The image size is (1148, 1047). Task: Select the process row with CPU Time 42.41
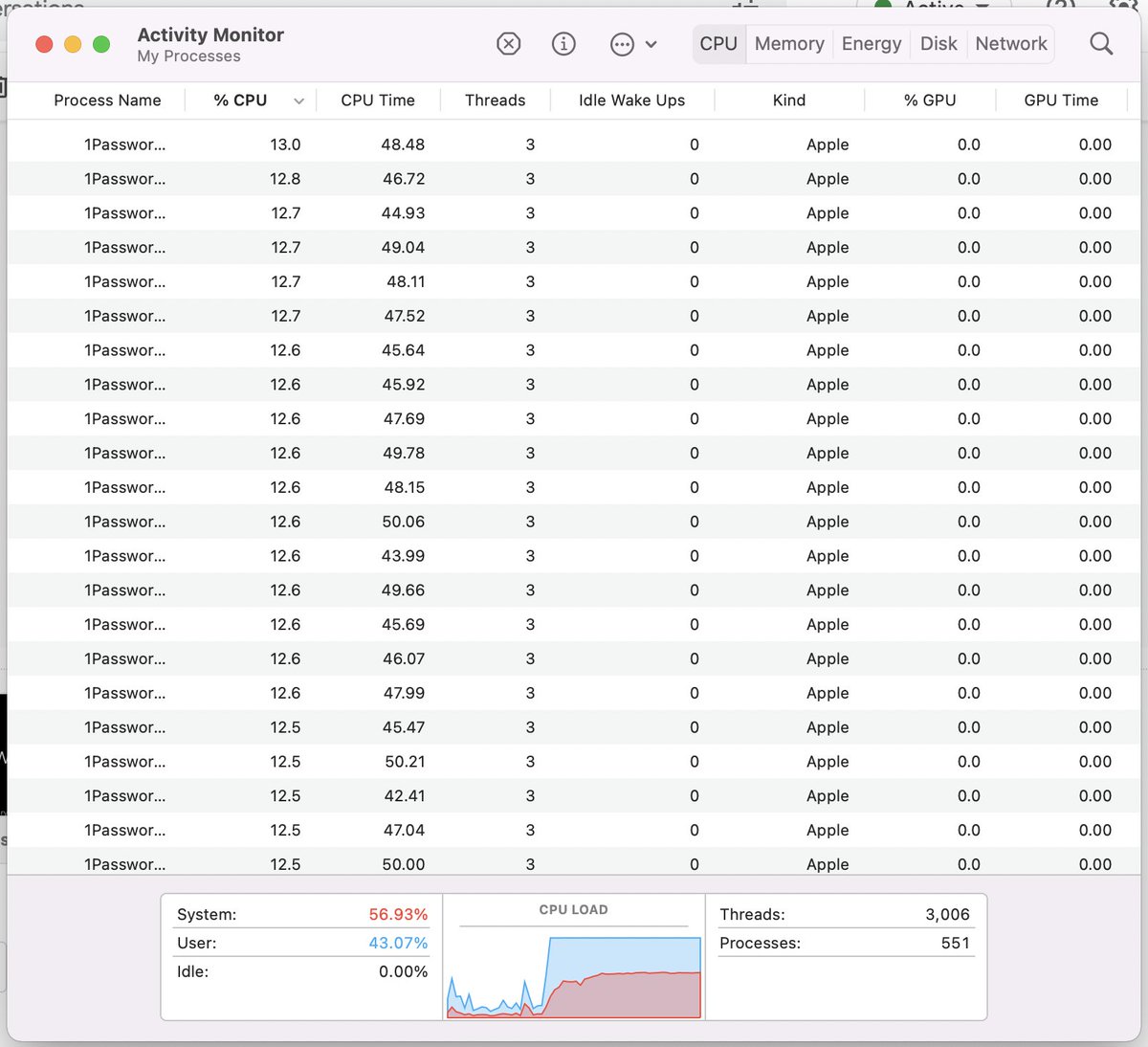(574, 796)
